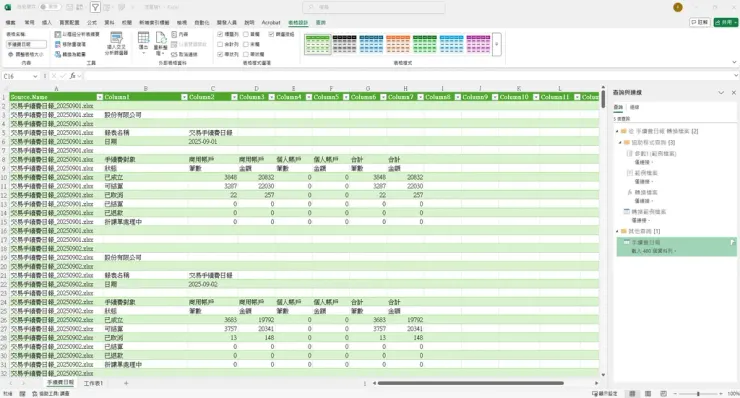Click the 表格名稱 table name input field
The width and height of the screenshot is (740, 398).
(x=26, y=44)
